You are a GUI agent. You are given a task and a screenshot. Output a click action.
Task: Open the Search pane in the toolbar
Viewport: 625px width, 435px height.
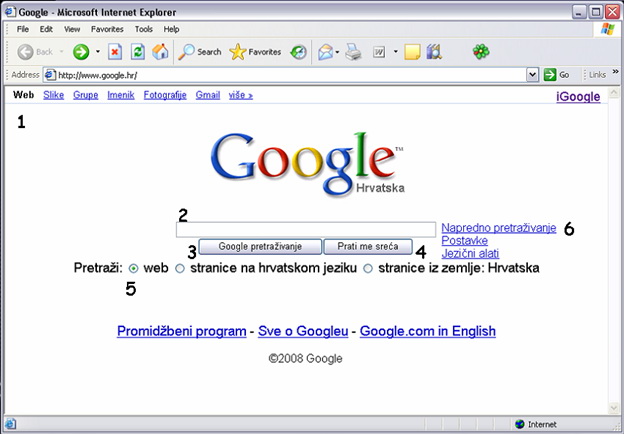pyautogui.click(x=200, y=52)
